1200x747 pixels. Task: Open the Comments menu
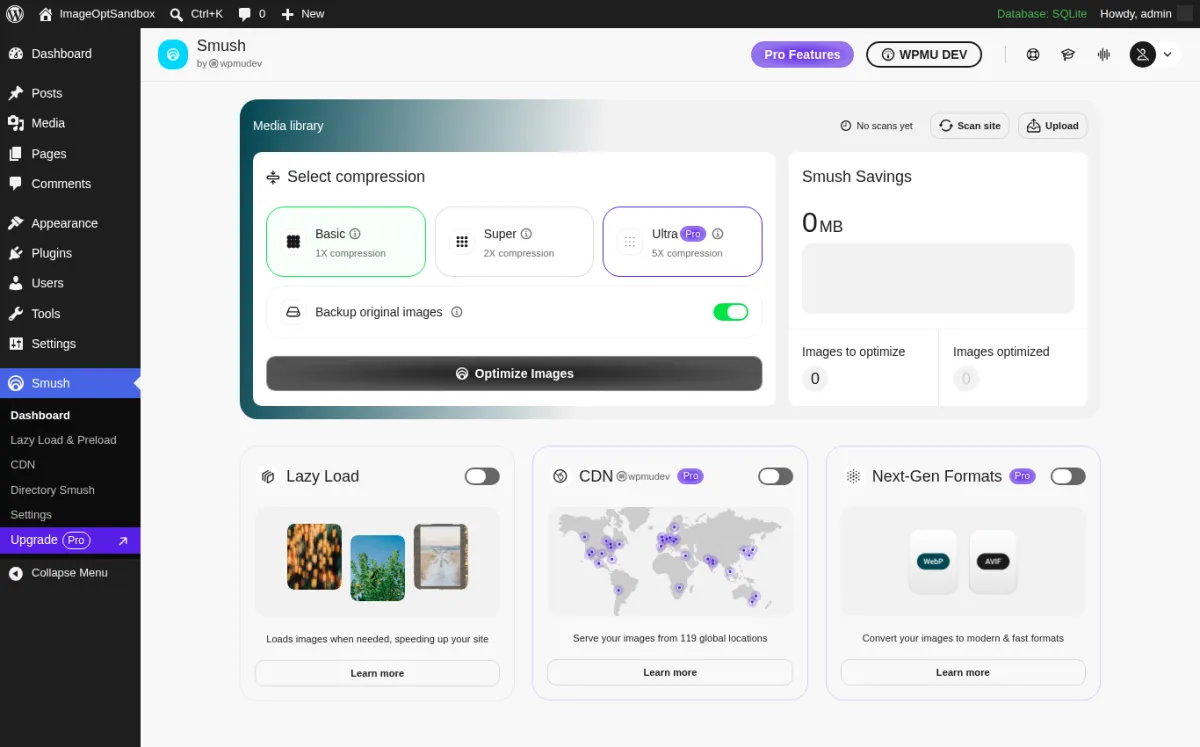70,184
